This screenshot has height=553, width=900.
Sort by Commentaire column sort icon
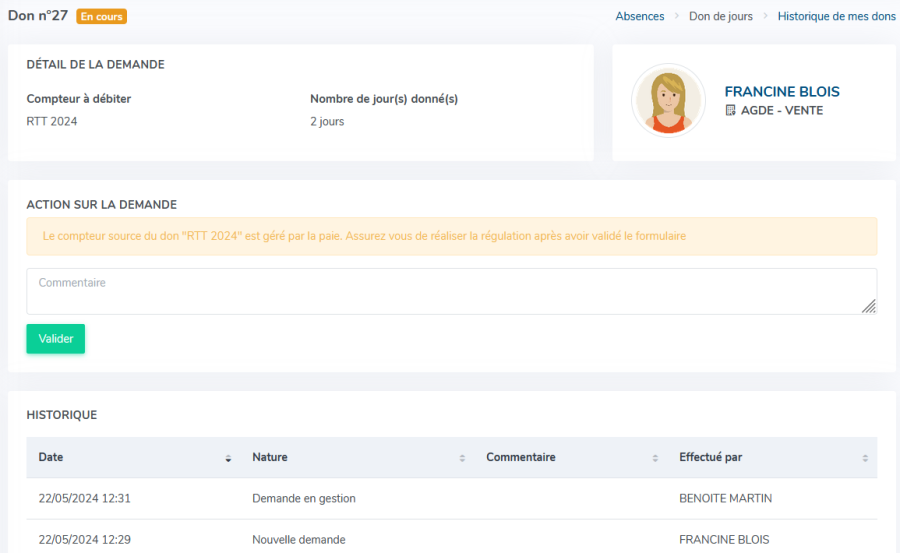click(655, 458)
